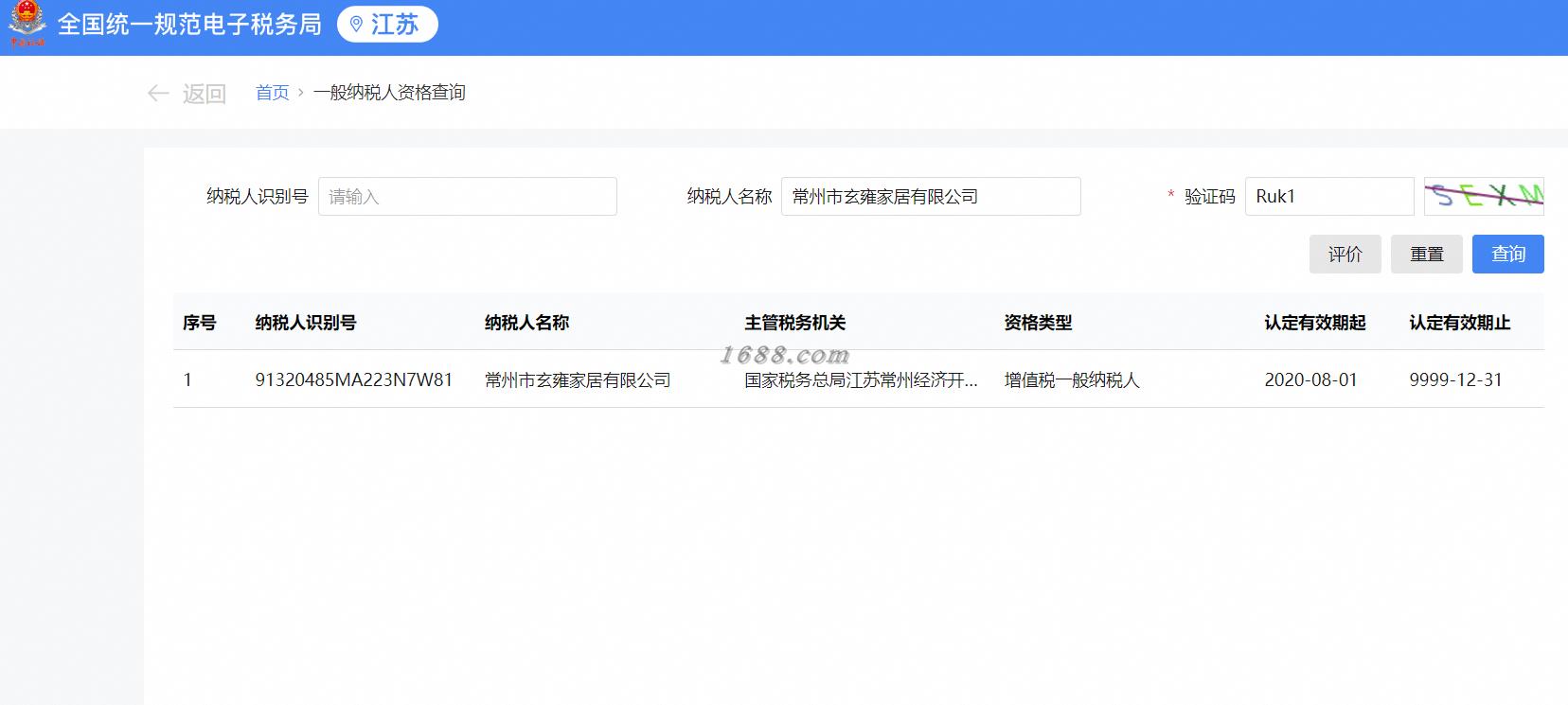Click the 纳税人识别号 column header
1568x705 pixels.
pos(306,323)
